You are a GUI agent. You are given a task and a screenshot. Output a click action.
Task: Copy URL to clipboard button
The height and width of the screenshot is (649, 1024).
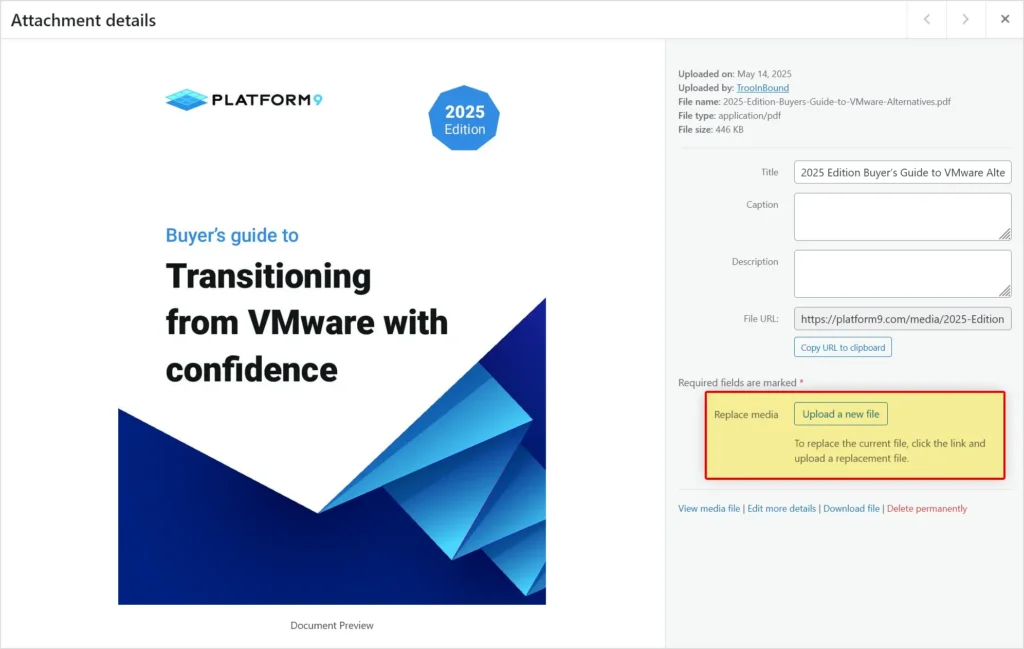(x=842, y=347)
